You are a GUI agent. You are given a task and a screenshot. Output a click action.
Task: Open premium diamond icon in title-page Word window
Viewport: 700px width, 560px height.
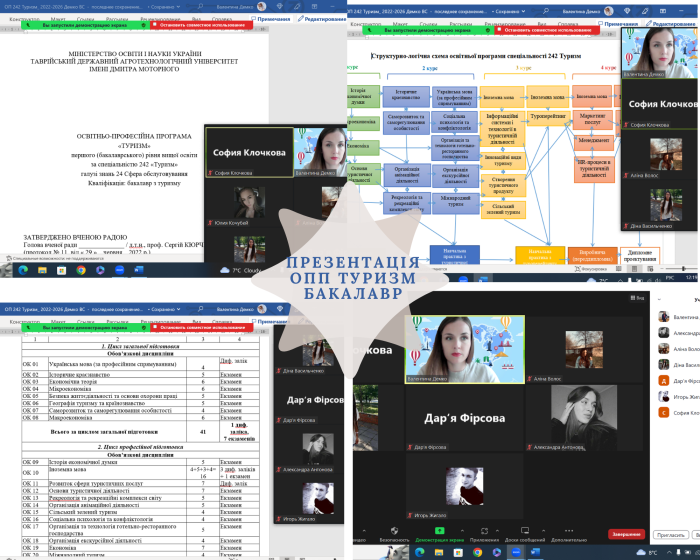[279, 6]
